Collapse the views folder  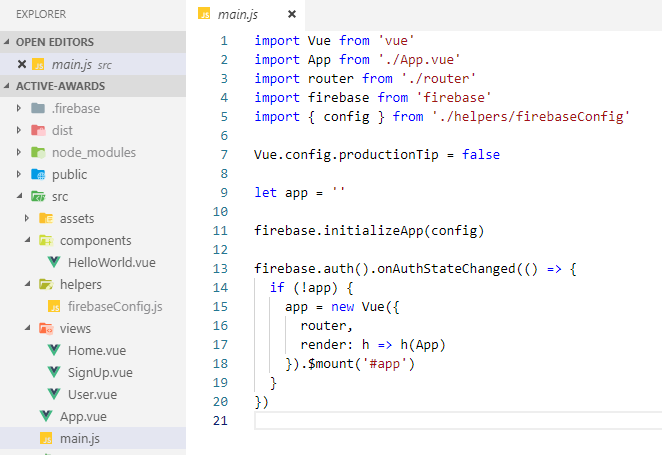click(27, 328)
